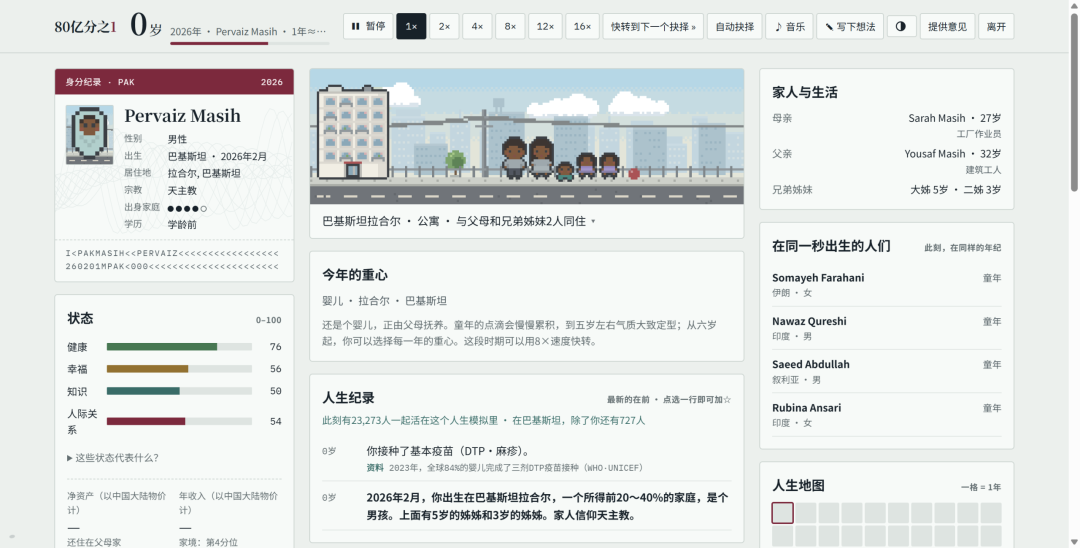The image size is (1080, 548).
Task: Click 离开 leave button
Action: coord(996,26)
